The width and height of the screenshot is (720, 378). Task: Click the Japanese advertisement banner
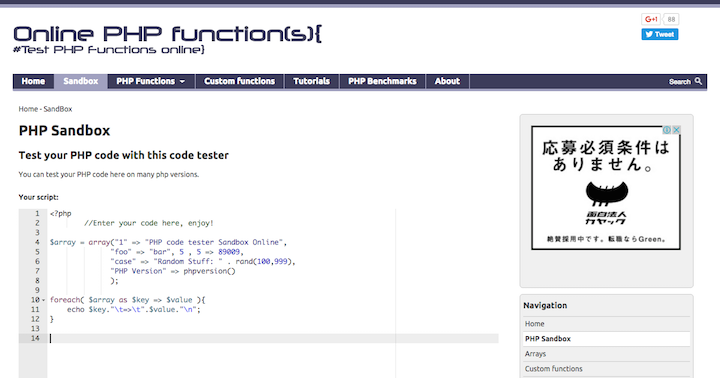tap(606, 188)
